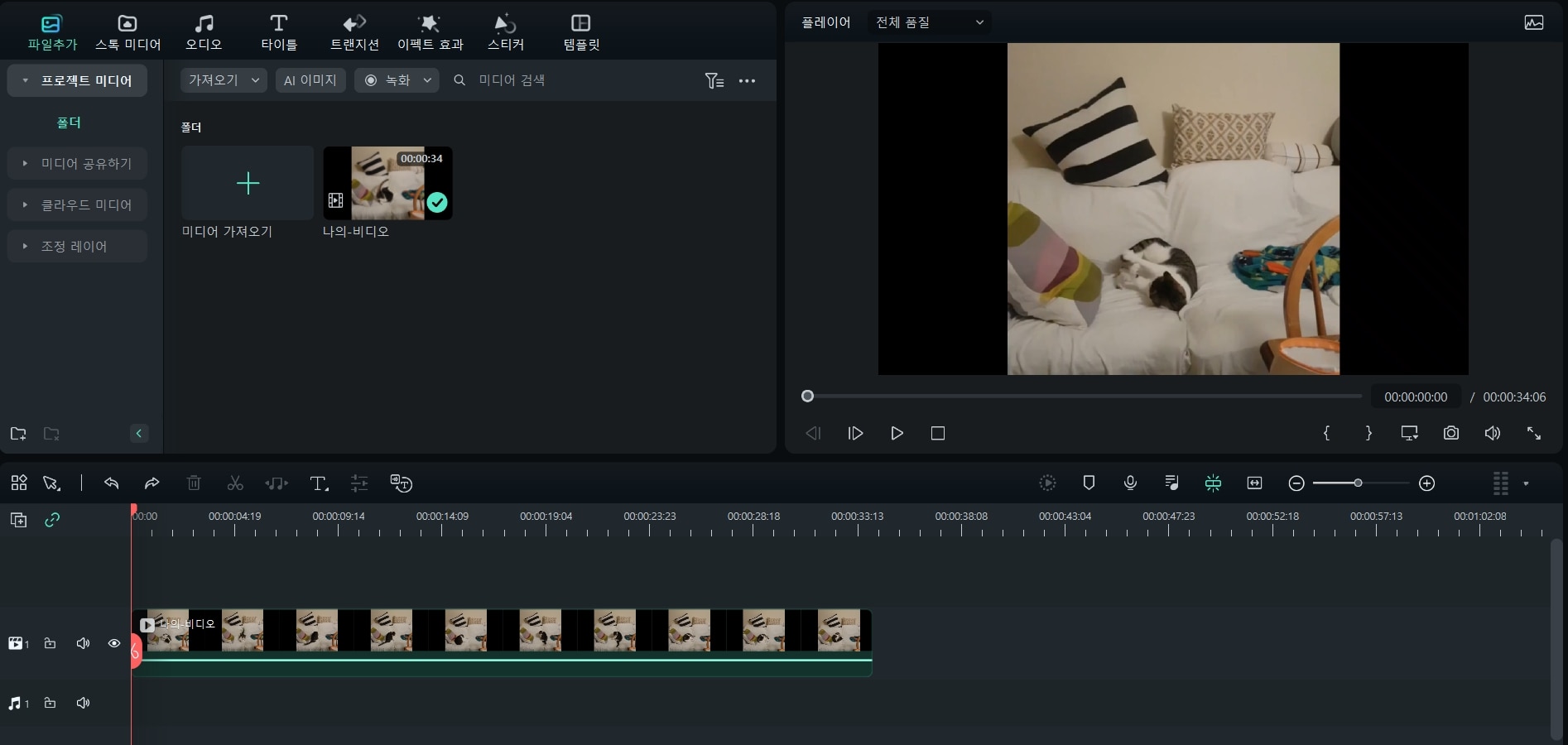Screen dimensions: 1568x745
Task: Click the AI 이미지 button
Action: (310, 80)
